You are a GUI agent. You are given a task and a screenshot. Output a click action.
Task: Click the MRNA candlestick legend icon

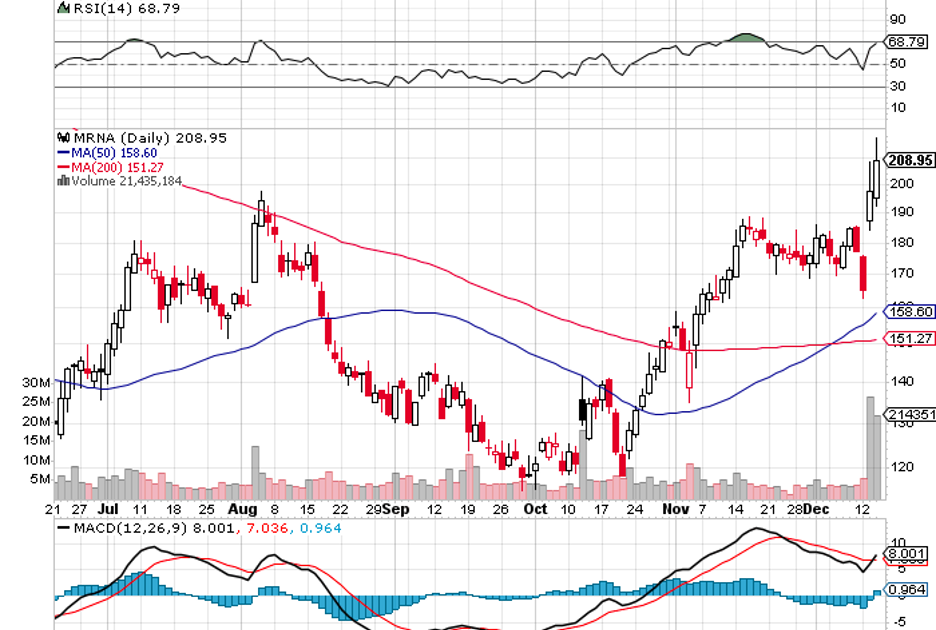[x=64, y=137]
